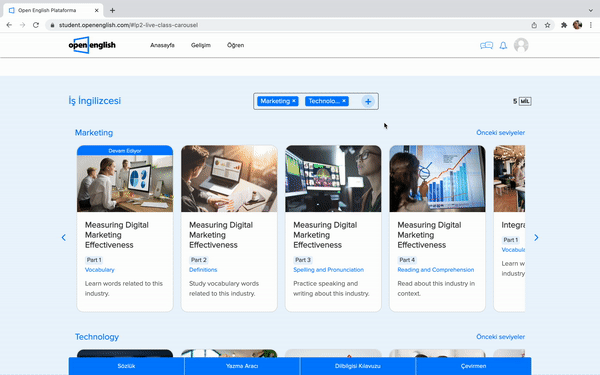This screenshot has height=375, width=600.
Task: Reload the current page
Action: click(x=36, y=25)
